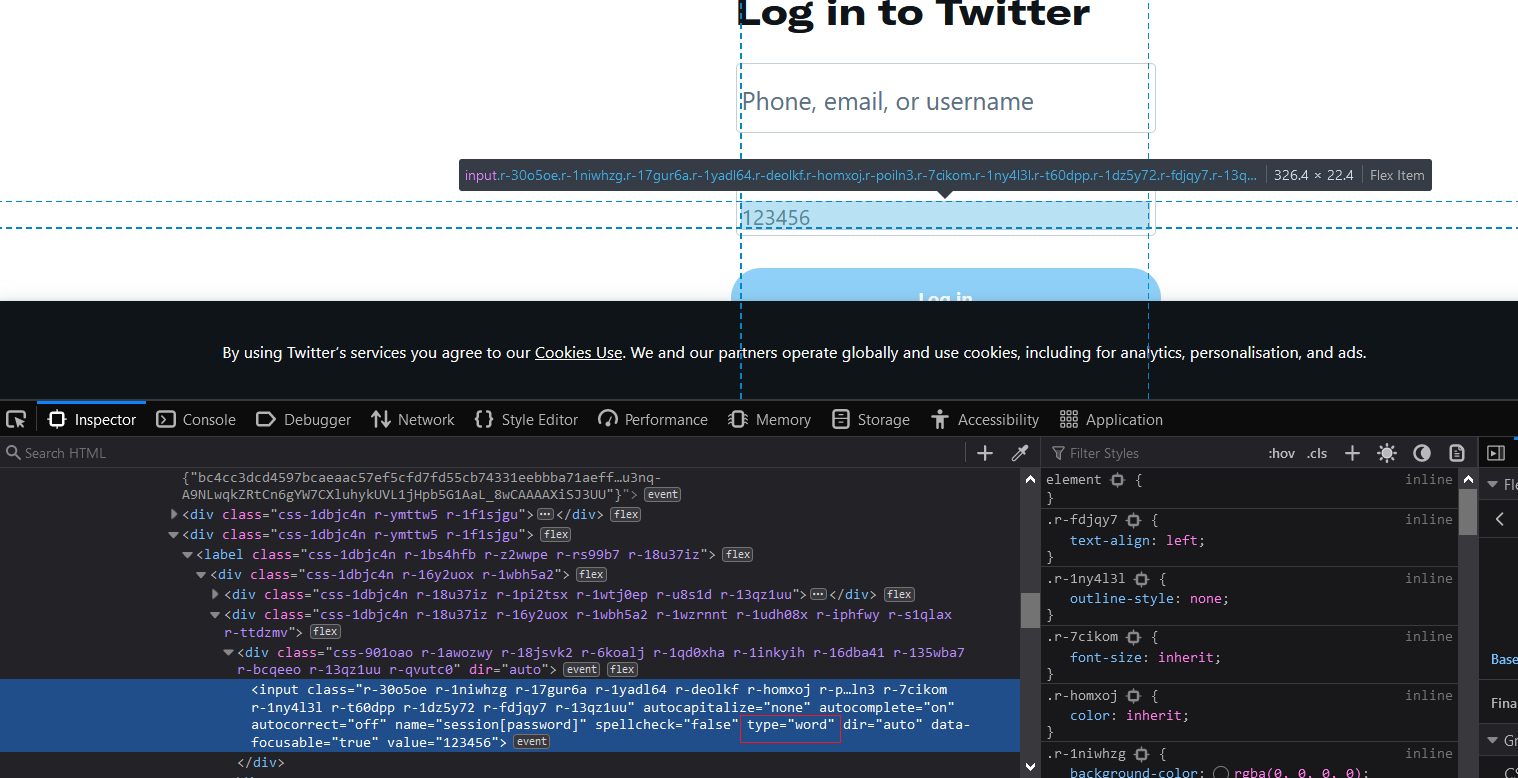Image resolution: width=1518 pixels, height=778 pixels.
Task: Toggle flex badge on r-ttdzmv div
Action: [325, 632]
